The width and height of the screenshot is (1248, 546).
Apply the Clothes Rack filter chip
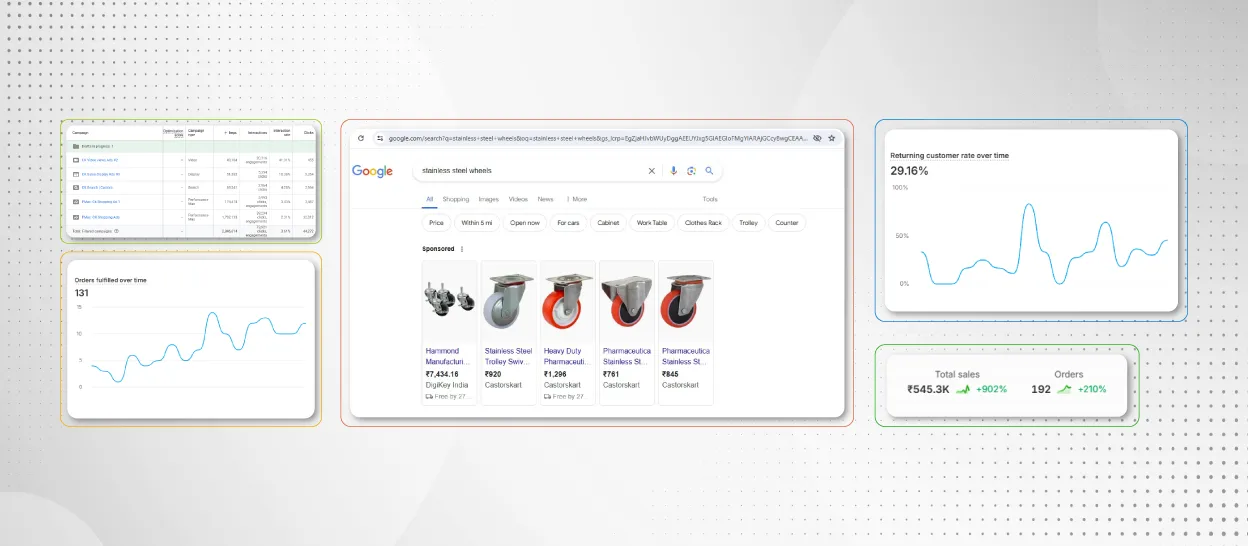tap(703, 223)
